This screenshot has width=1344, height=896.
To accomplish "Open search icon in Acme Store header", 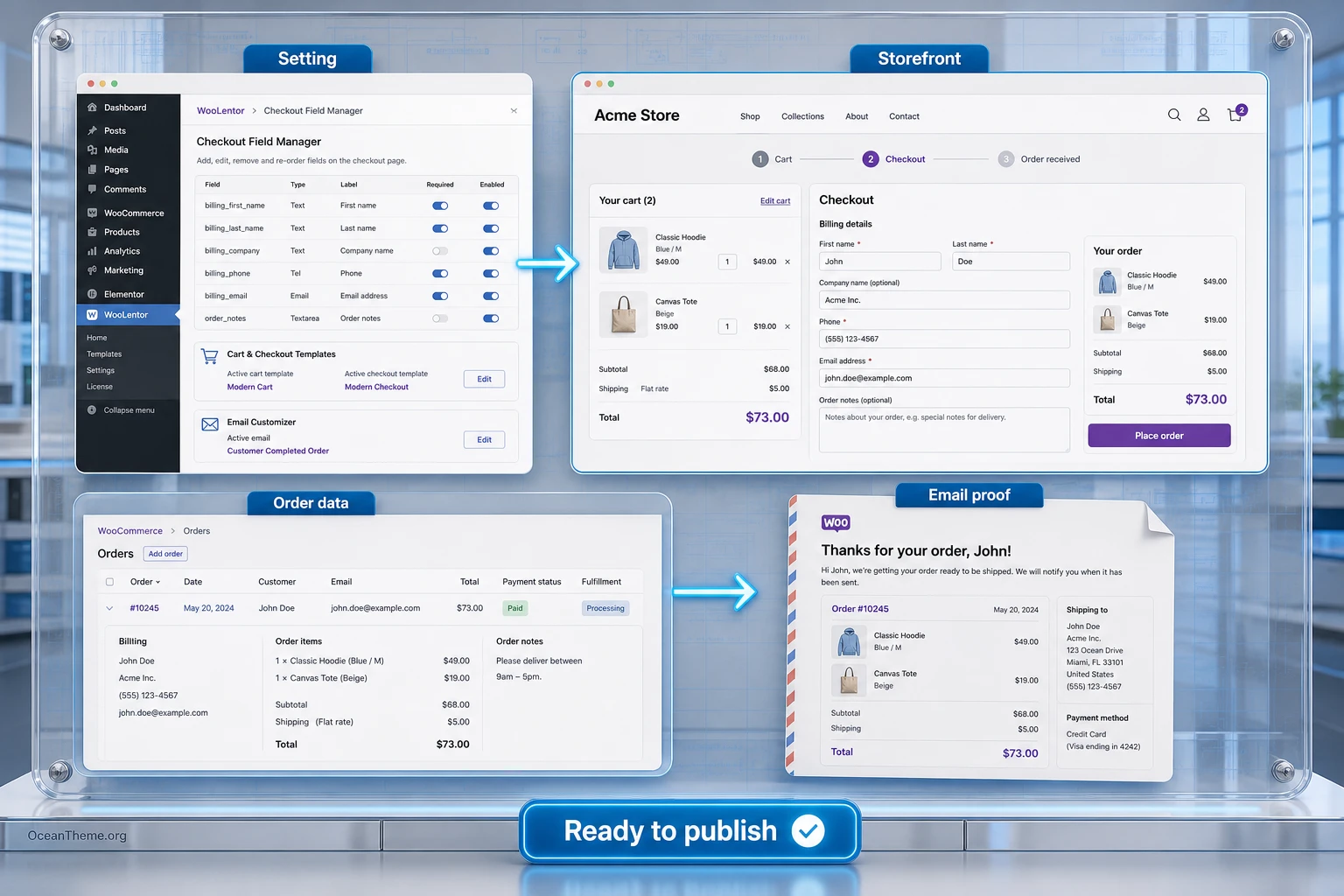I will (1174, 115).
